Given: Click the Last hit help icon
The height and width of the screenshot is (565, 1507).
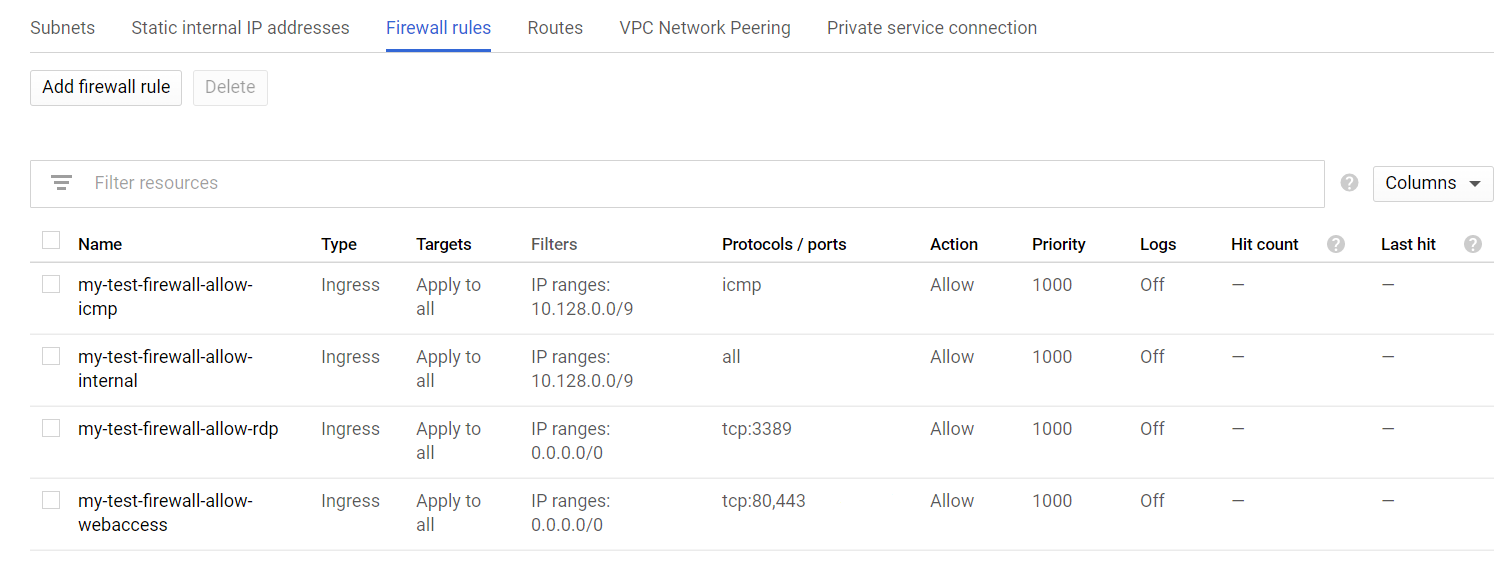Looking at the screenshot, I should 1472,244.
